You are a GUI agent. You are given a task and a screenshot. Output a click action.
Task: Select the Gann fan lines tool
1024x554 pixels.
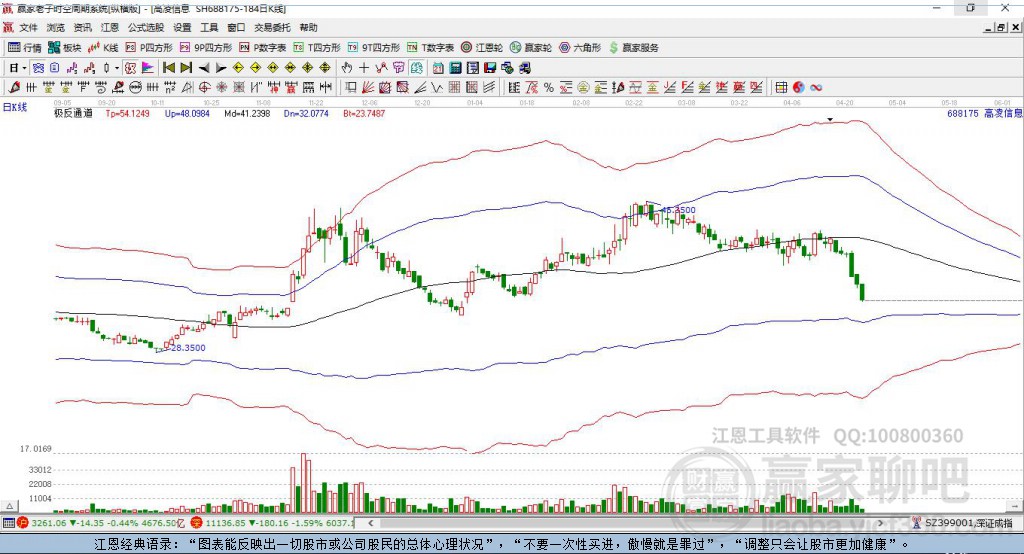pyautogui.click(x=368, y=88)
